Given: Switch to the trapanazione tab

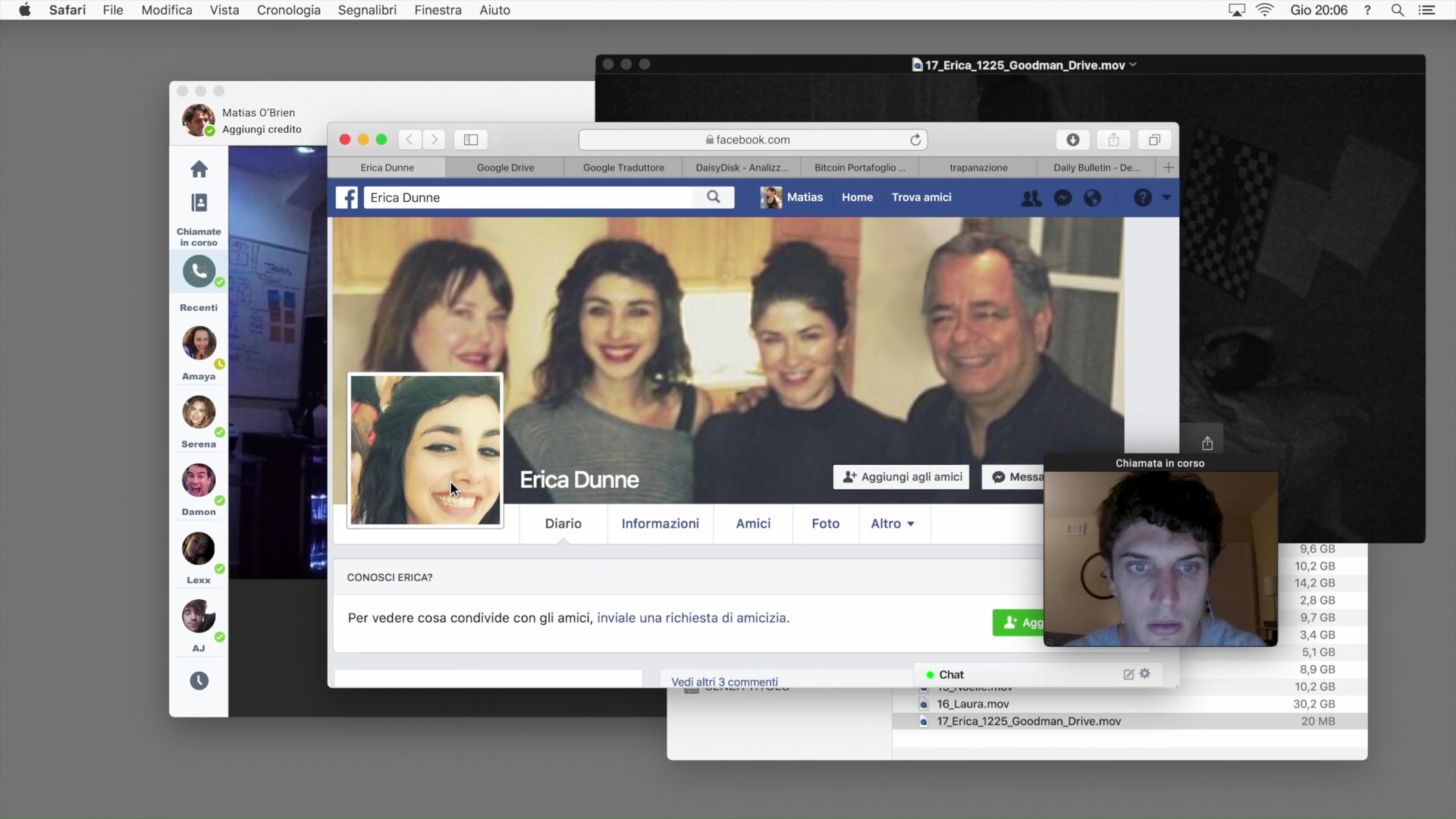Looking at the screenshot, I should (x=978, y=168).
